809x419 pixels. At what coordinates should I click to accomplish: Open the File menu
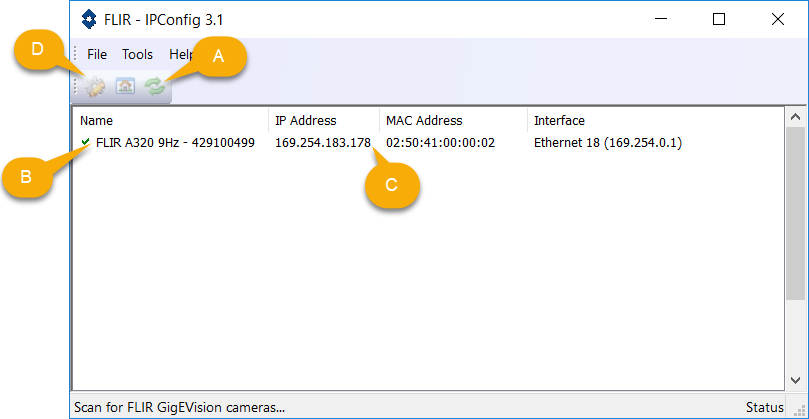click(x=97, y=54)
